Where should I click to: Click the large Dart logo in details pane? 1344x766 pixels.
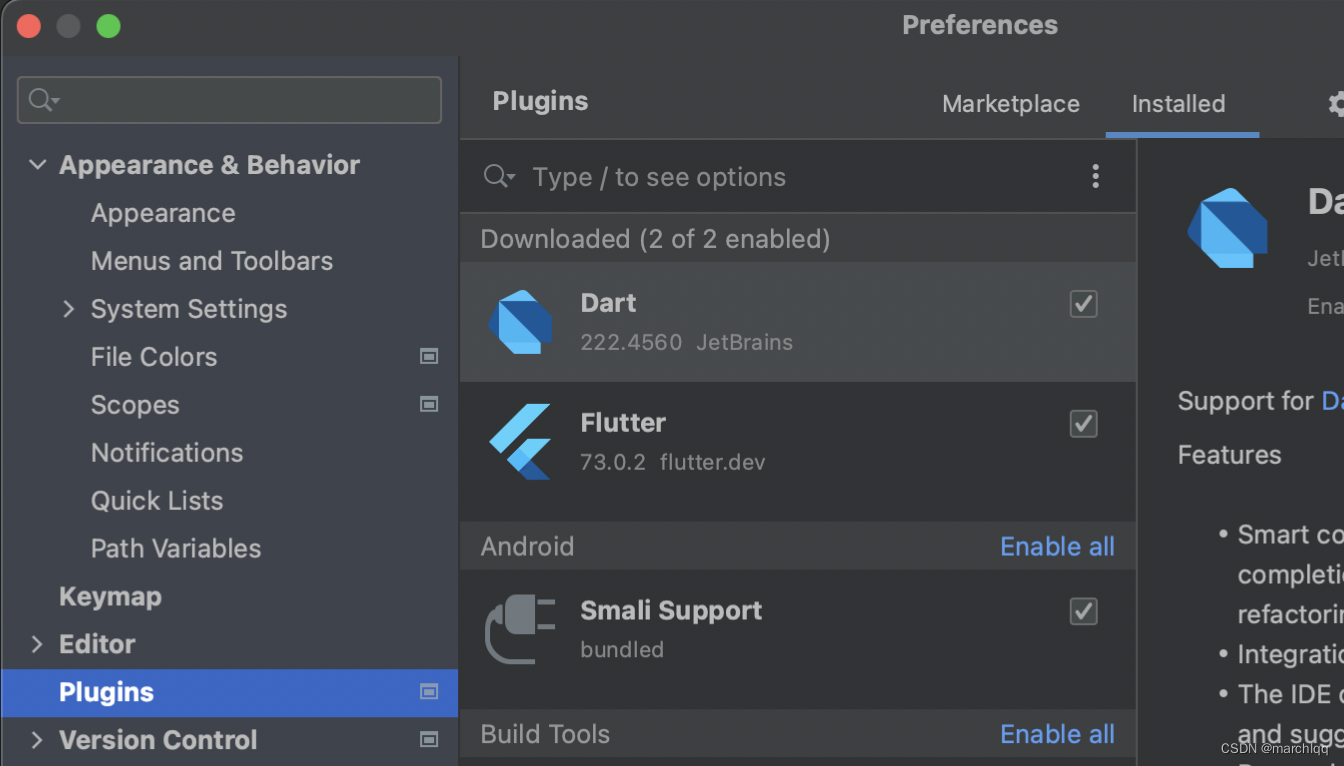pyautogui.click(x=1227, y=227)
